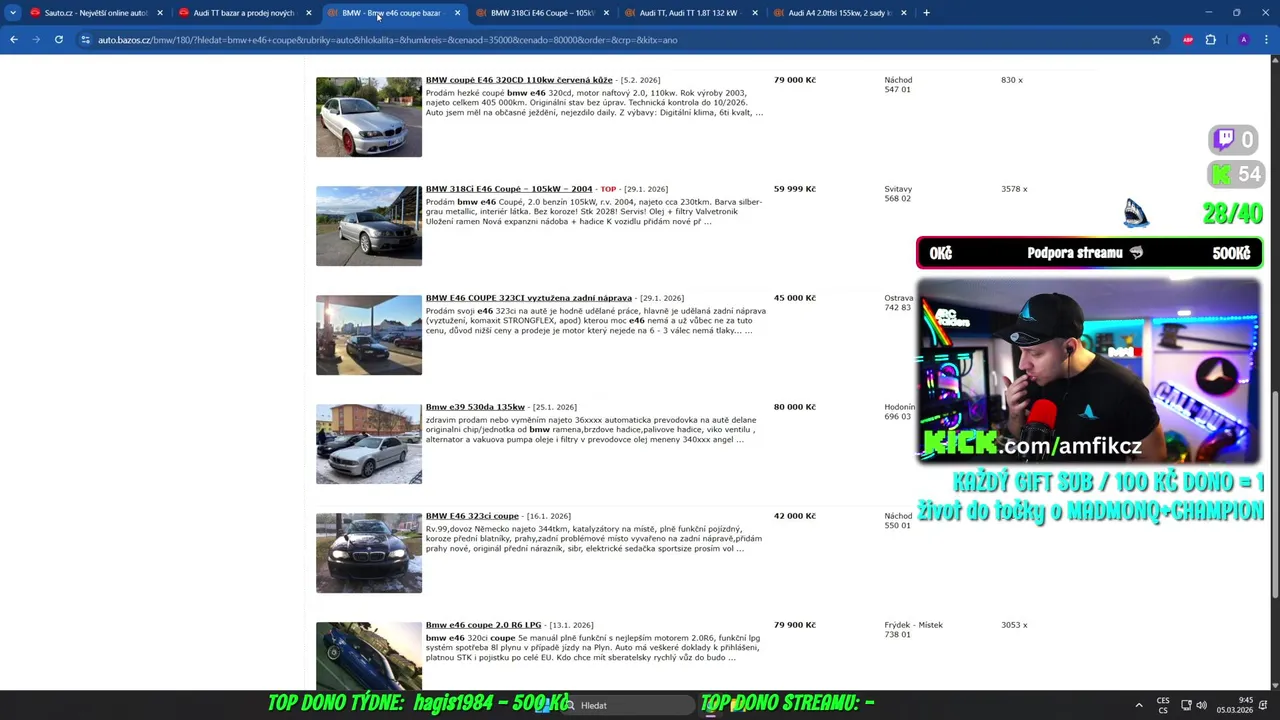Image resolution: width=1280 pixels, height=720 pixels.
Task: Close the BMW e46 coupe bazar tab
Action: [x=457, y=13]
